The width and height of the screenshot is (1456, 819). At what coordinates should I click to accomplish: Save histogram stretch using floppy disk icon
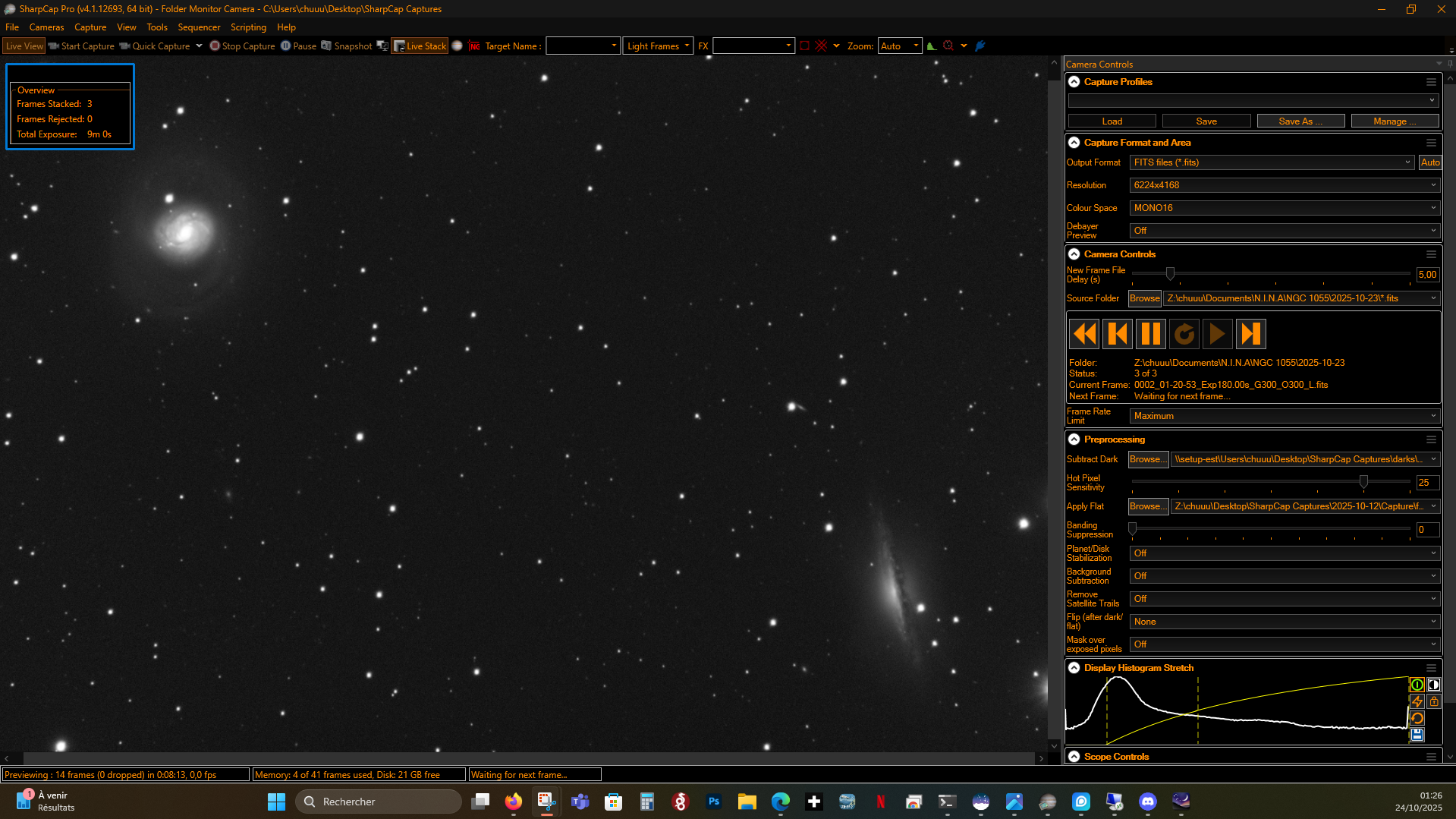(1417, 735)
